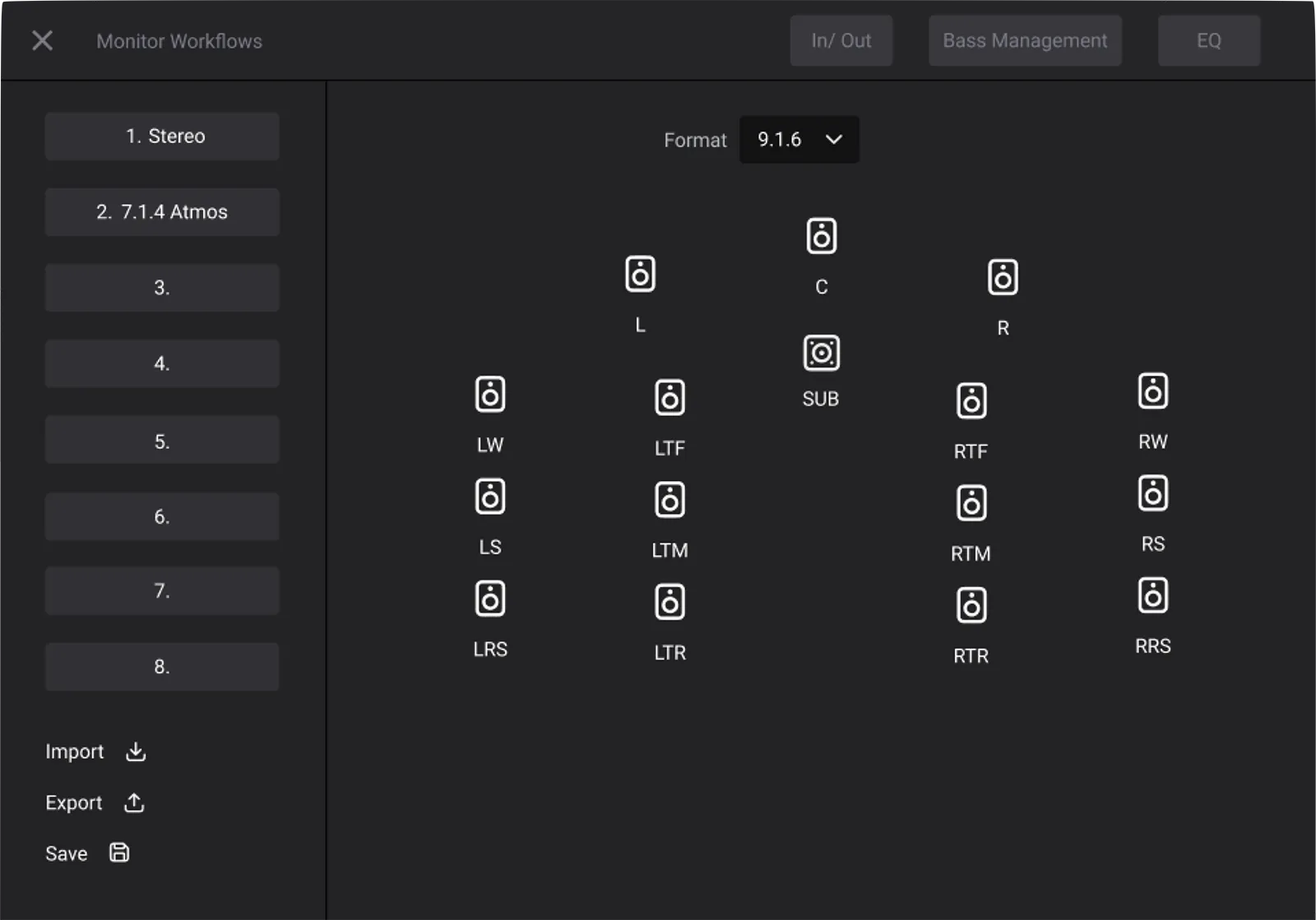Open the EQ tab
The height and width of the screenshot is (920, 1316).
(x=1208, y=41)
